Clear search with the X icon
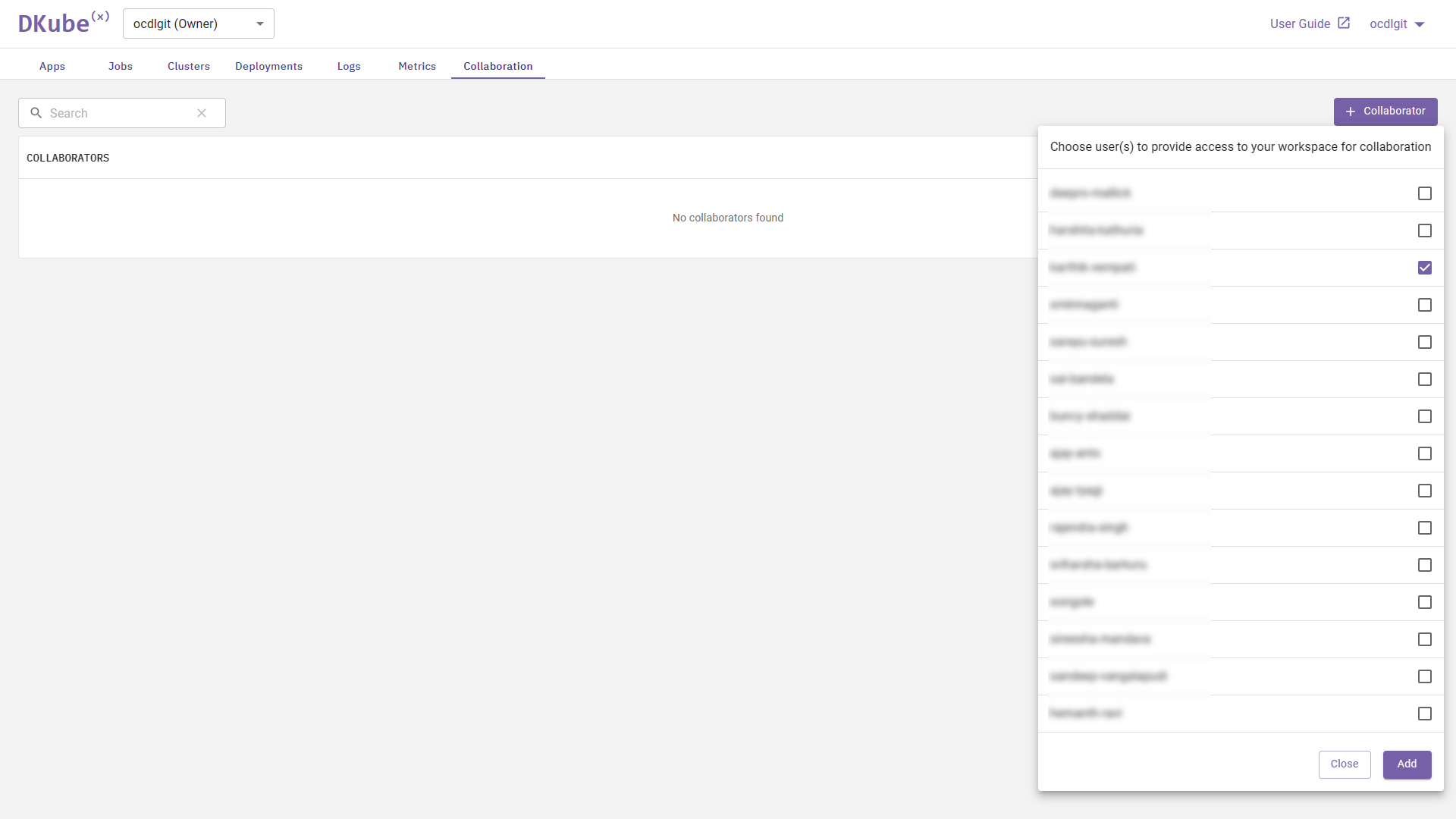Viewport: 1456px width, 819px height. point(202,113)
